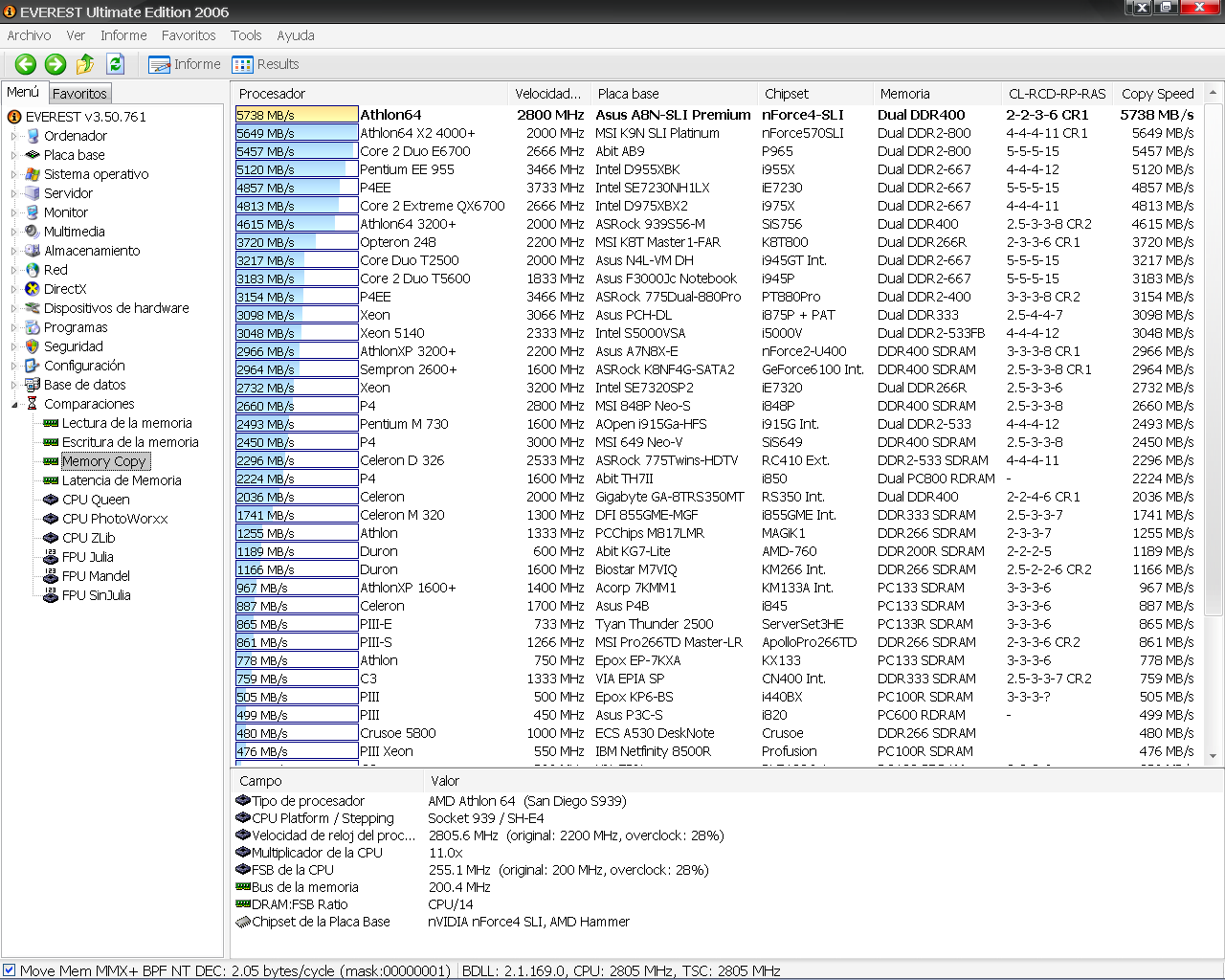The height and width of the screenshot is (980, 1225).
Task: Click the Up one level arrow icon
Action: click(85, 64)
